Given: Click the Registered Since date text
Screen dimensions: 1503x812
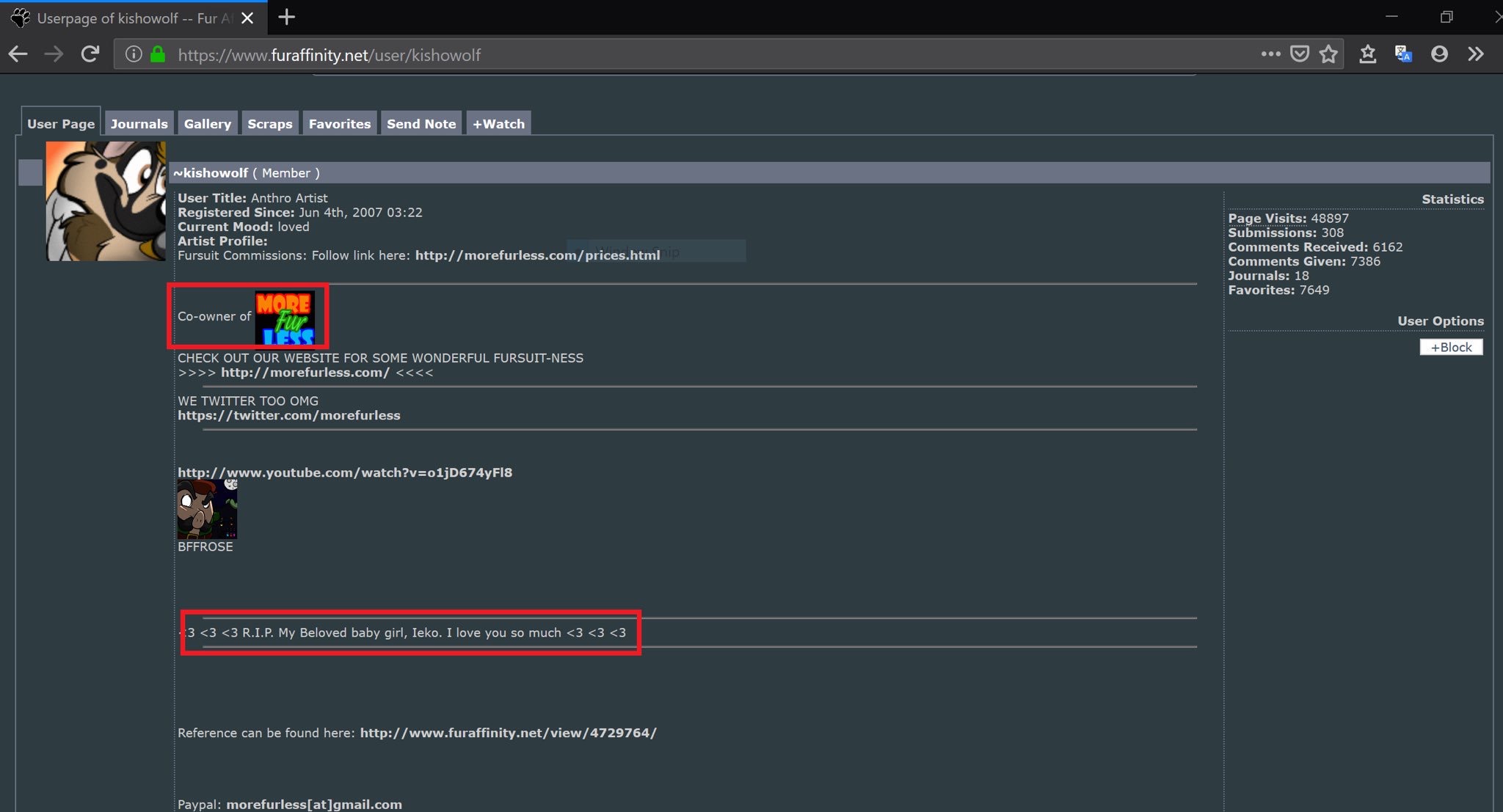Looking at the screenshot, I should click(299, 212).
